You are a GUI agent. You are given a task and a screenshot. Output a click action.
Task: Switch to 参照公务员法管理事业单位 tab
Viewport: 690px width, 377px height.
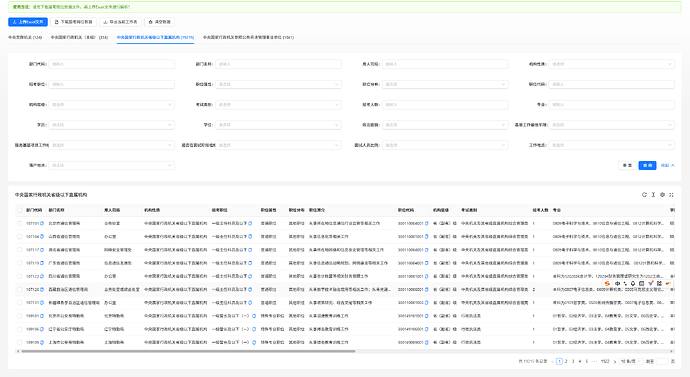(x=248, y=37)
